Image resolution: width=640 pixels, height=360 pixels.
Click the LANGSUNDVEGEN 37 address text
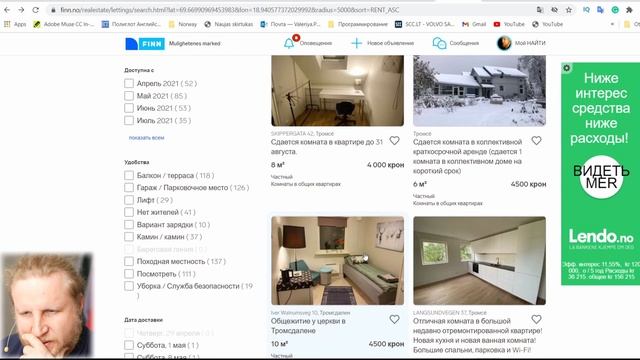pos(449,313)
